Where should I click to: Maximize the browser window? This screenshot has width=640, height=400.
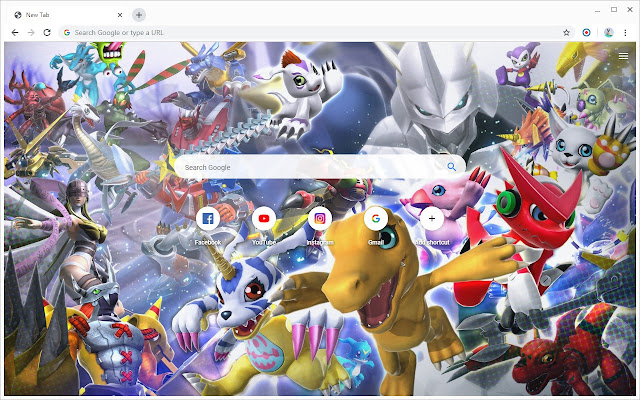[614, 9]
